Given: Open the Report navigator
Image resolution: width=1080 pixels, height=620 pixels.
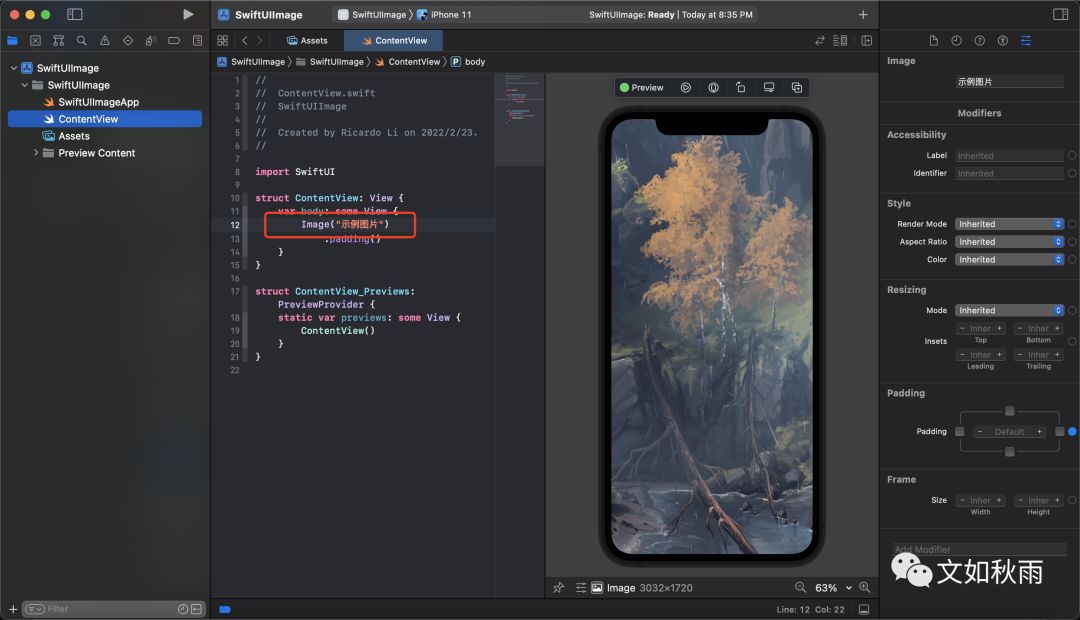Looking at the screenshot, I should [197, 41].
